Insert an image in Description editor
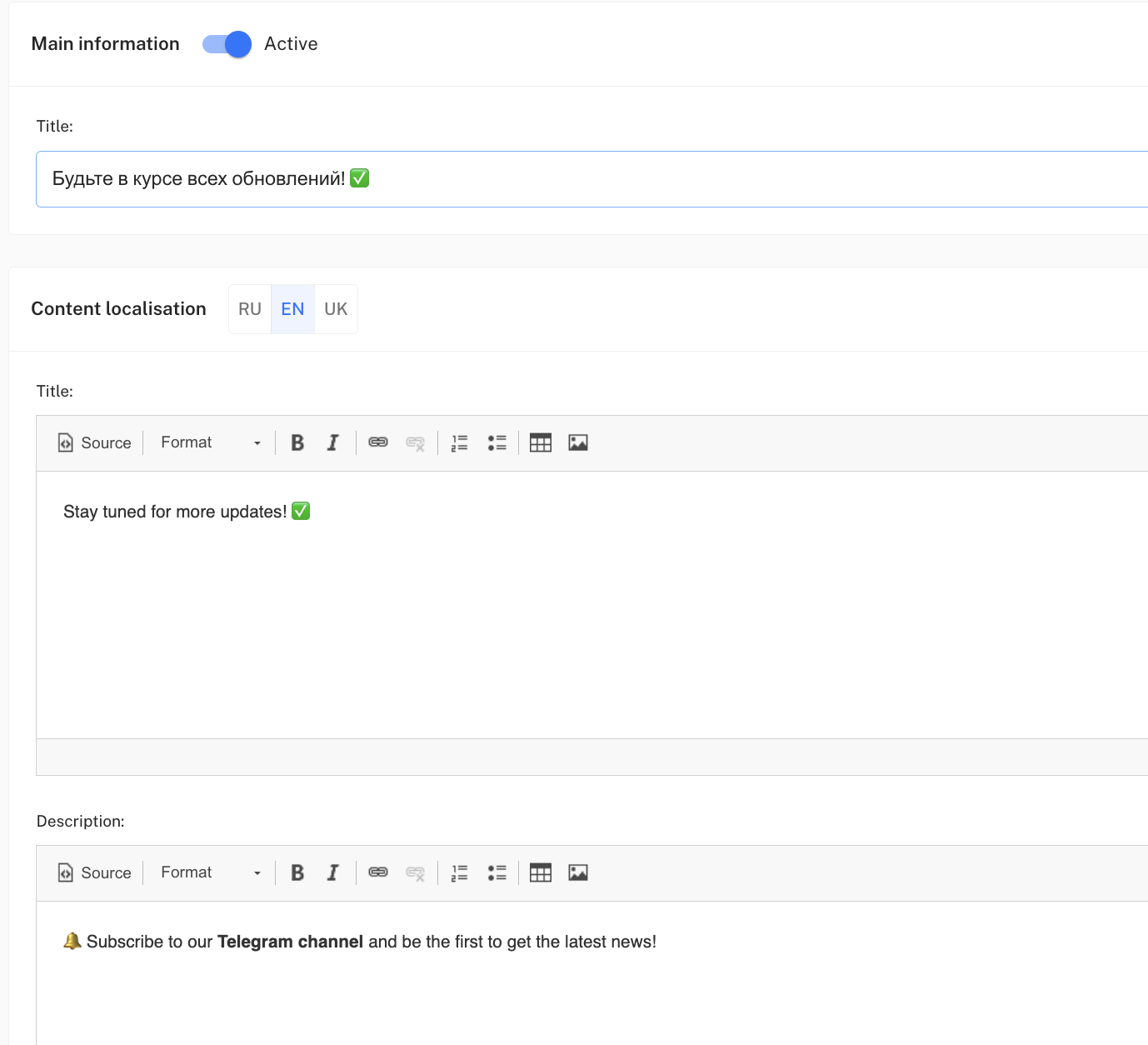Image resolution: width=1148 pixels, height=1045 pixels. click(578, 873)
